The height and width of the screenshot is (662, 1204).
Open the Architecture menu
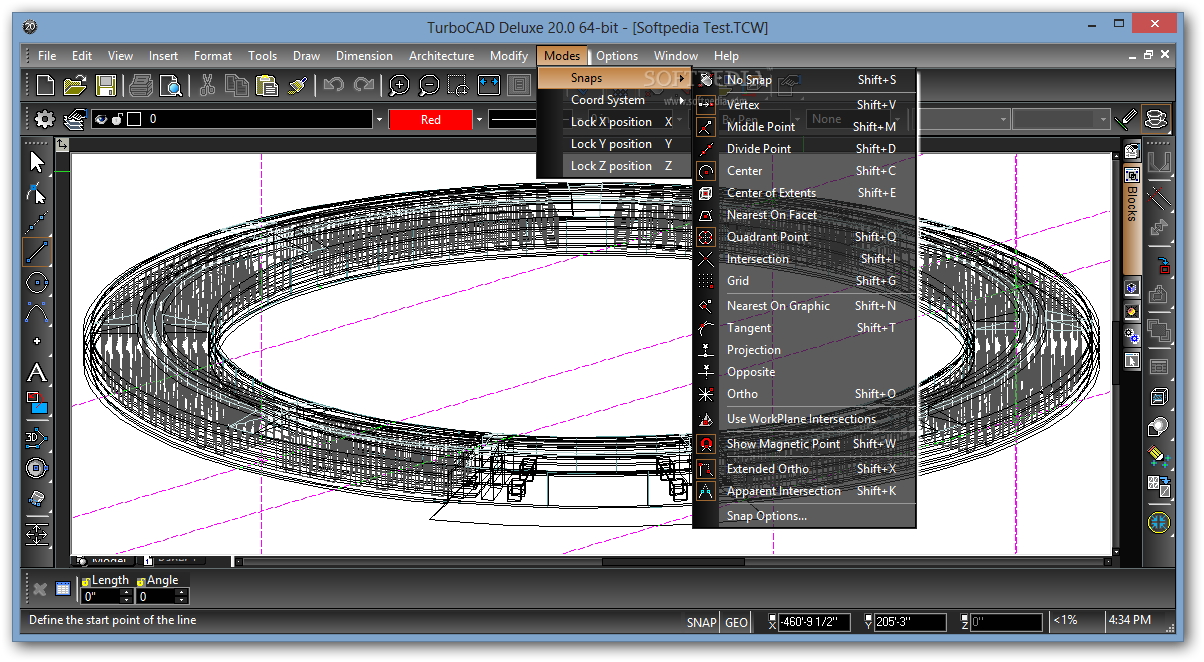tap(441, 56)
